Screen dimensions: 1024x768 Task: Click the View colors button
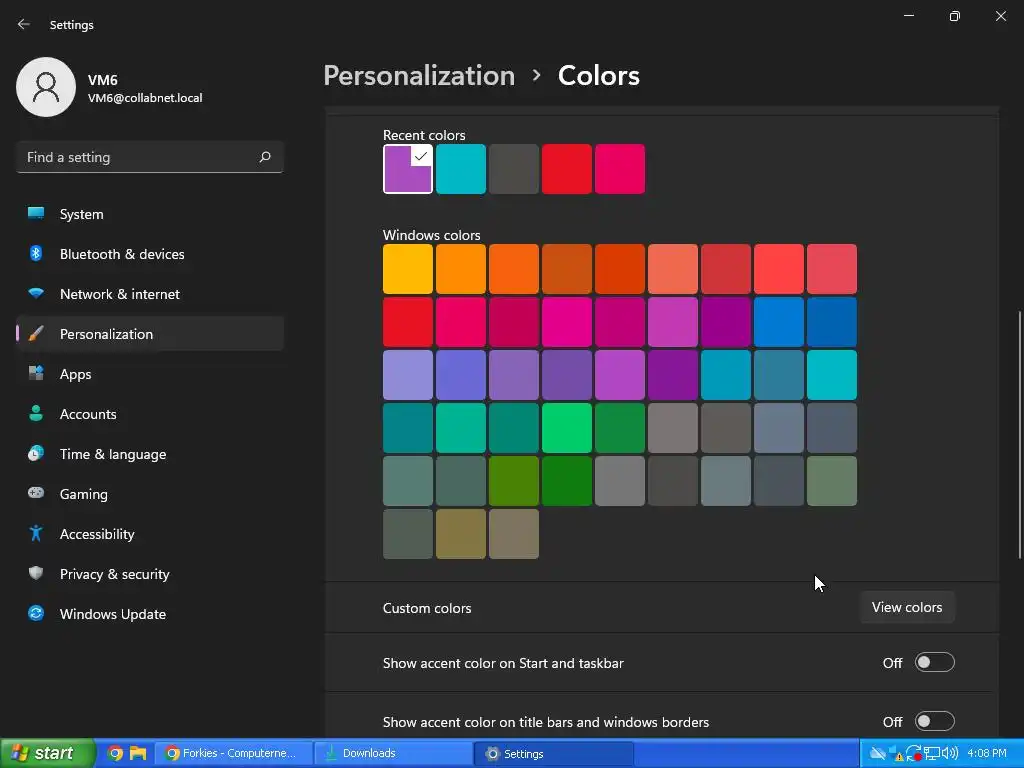click(x=907, y=607)
